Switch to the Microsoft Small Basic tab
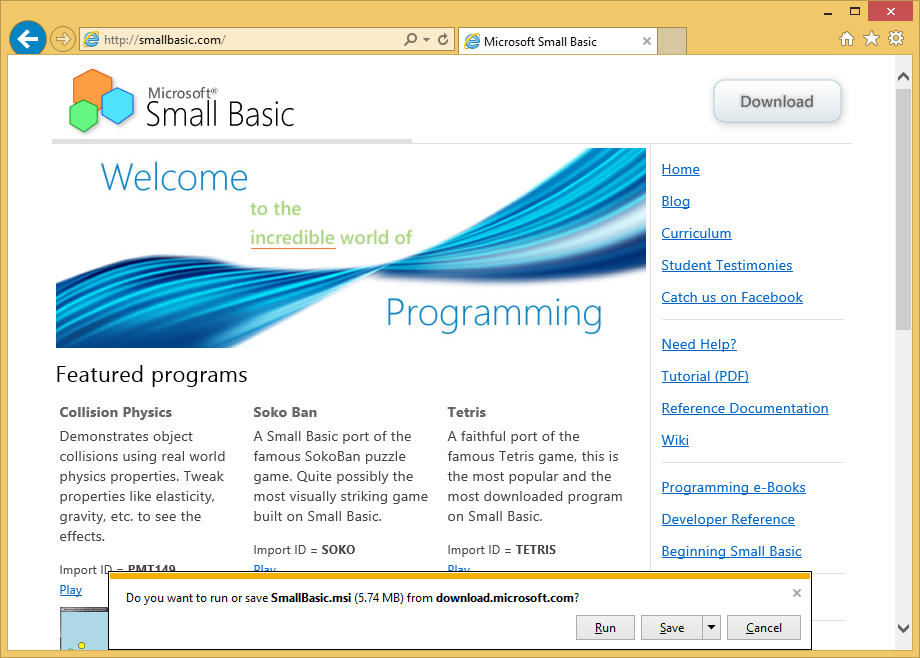 (x=557, y=41)
